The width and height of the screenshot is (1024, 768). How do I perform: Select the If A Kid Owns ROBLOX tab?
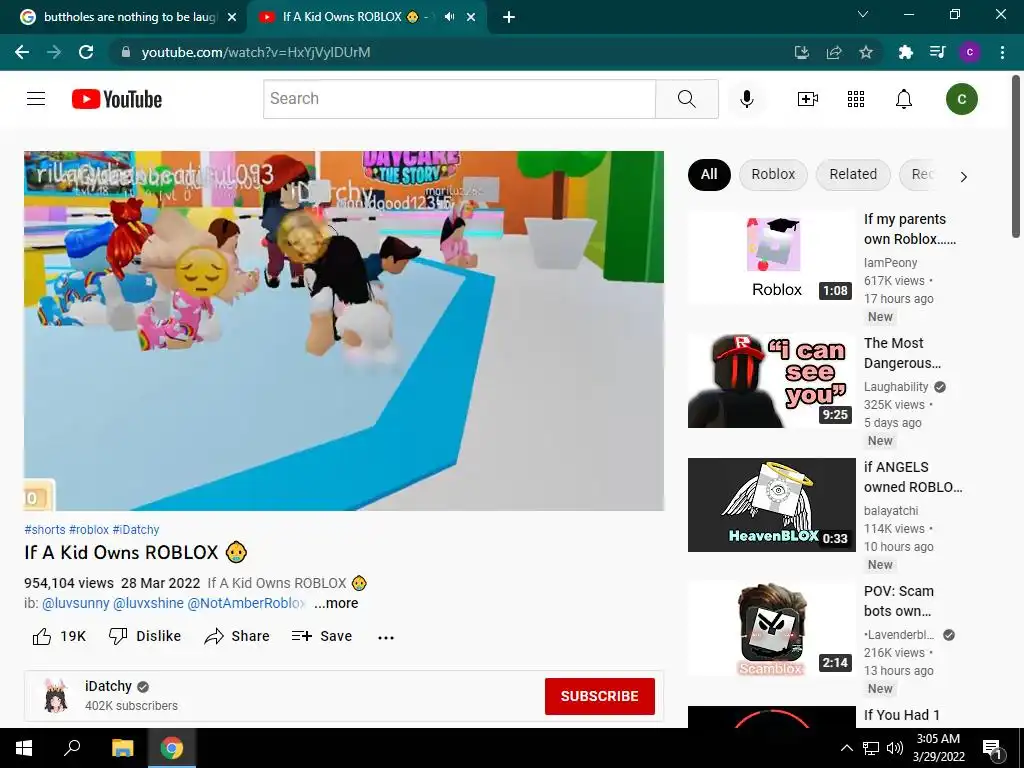coord(355,17)
